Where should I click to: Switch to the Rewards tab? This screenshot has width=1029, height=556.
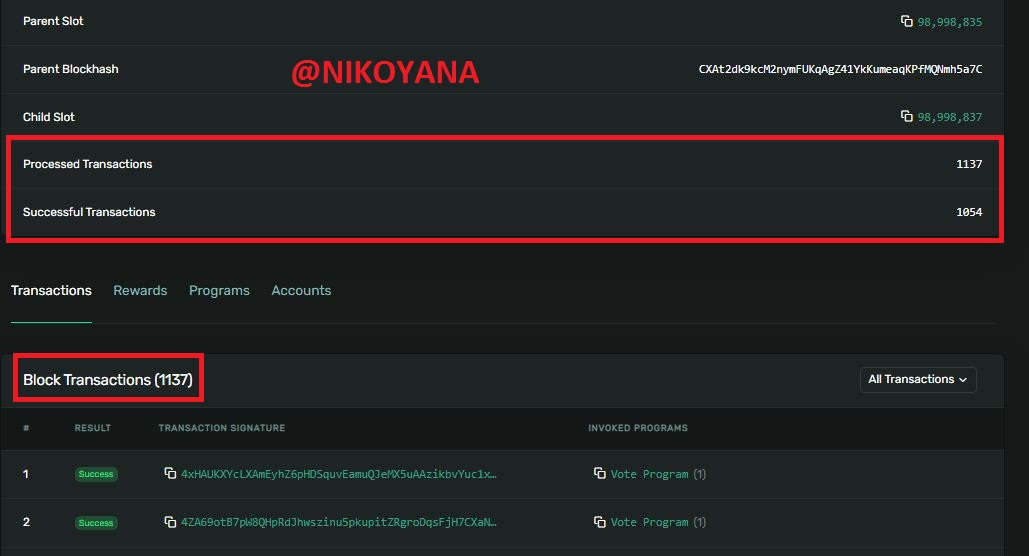click(x=140, y=291)
